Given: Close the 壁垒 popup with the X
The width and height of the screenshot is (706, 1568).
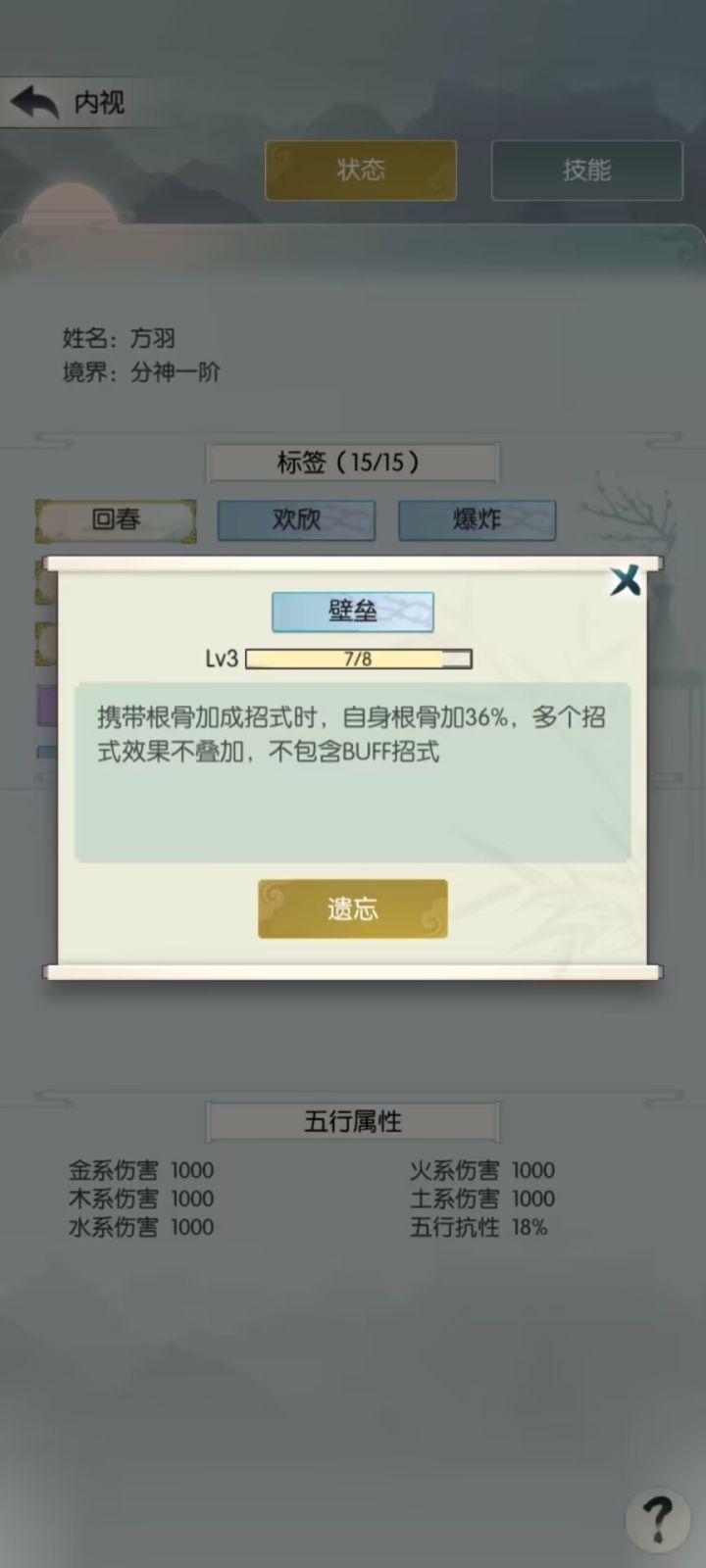Looking at the screenshot, I should 625,580.
